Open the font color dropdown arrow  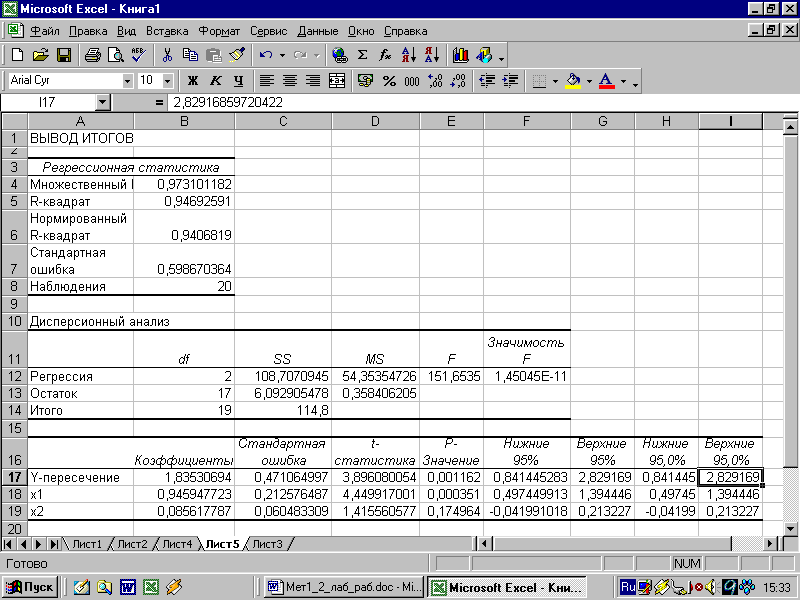pyautogui.click(x=623, y=81)
